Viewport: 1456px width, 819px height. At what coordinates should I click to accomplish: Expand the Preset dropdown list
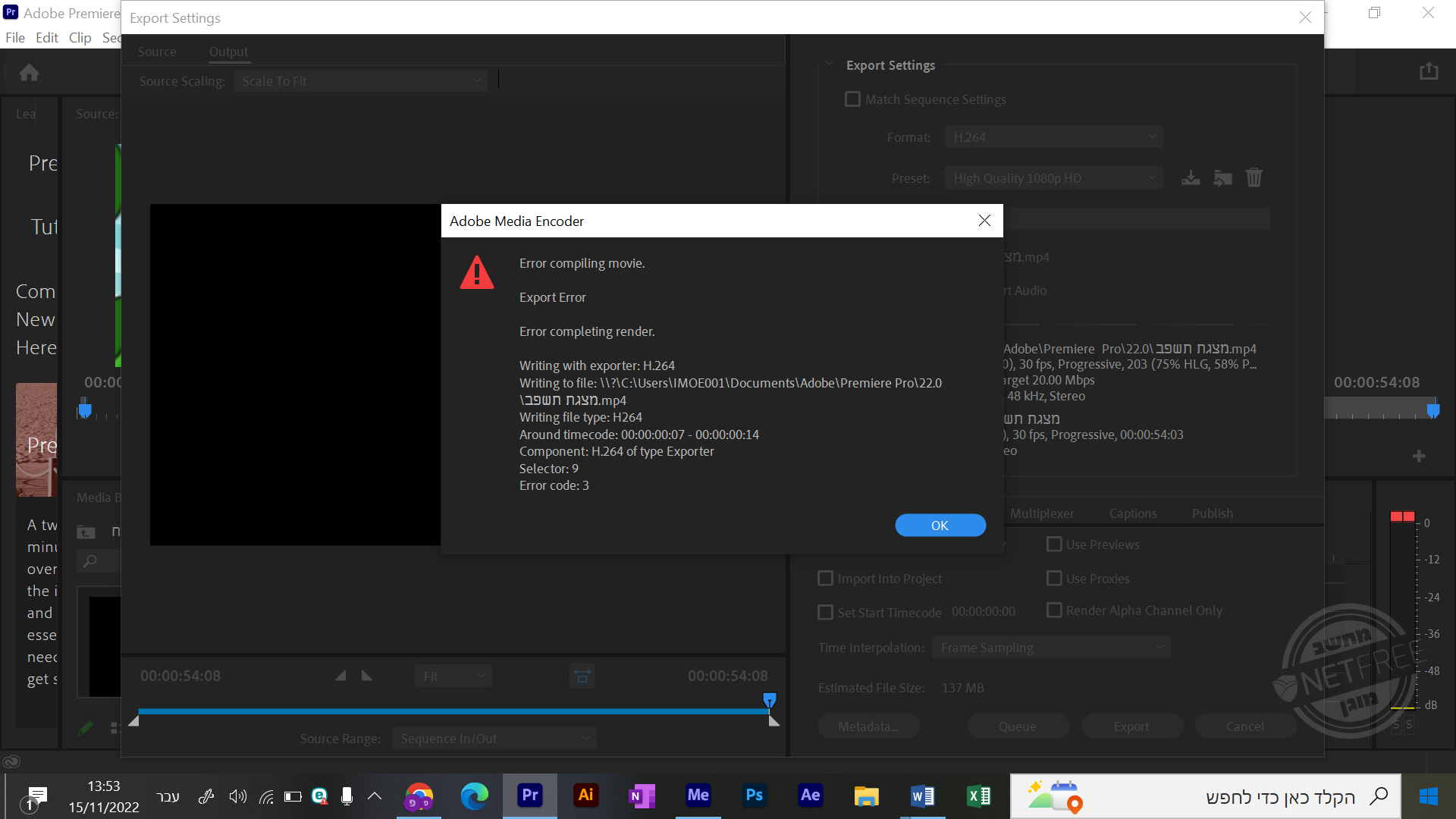click(x=1053, y=178)
